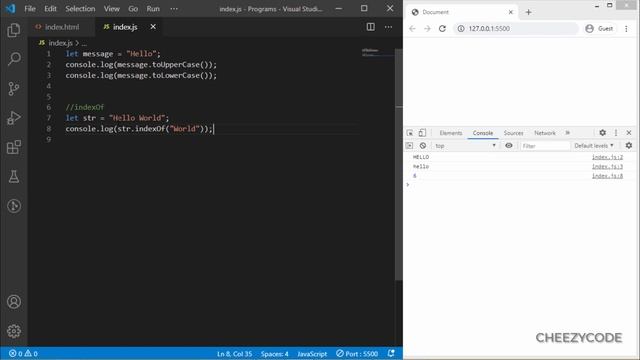Clear the console
The width and height of the screenshot is (640, 360).
tap(423, 146)
